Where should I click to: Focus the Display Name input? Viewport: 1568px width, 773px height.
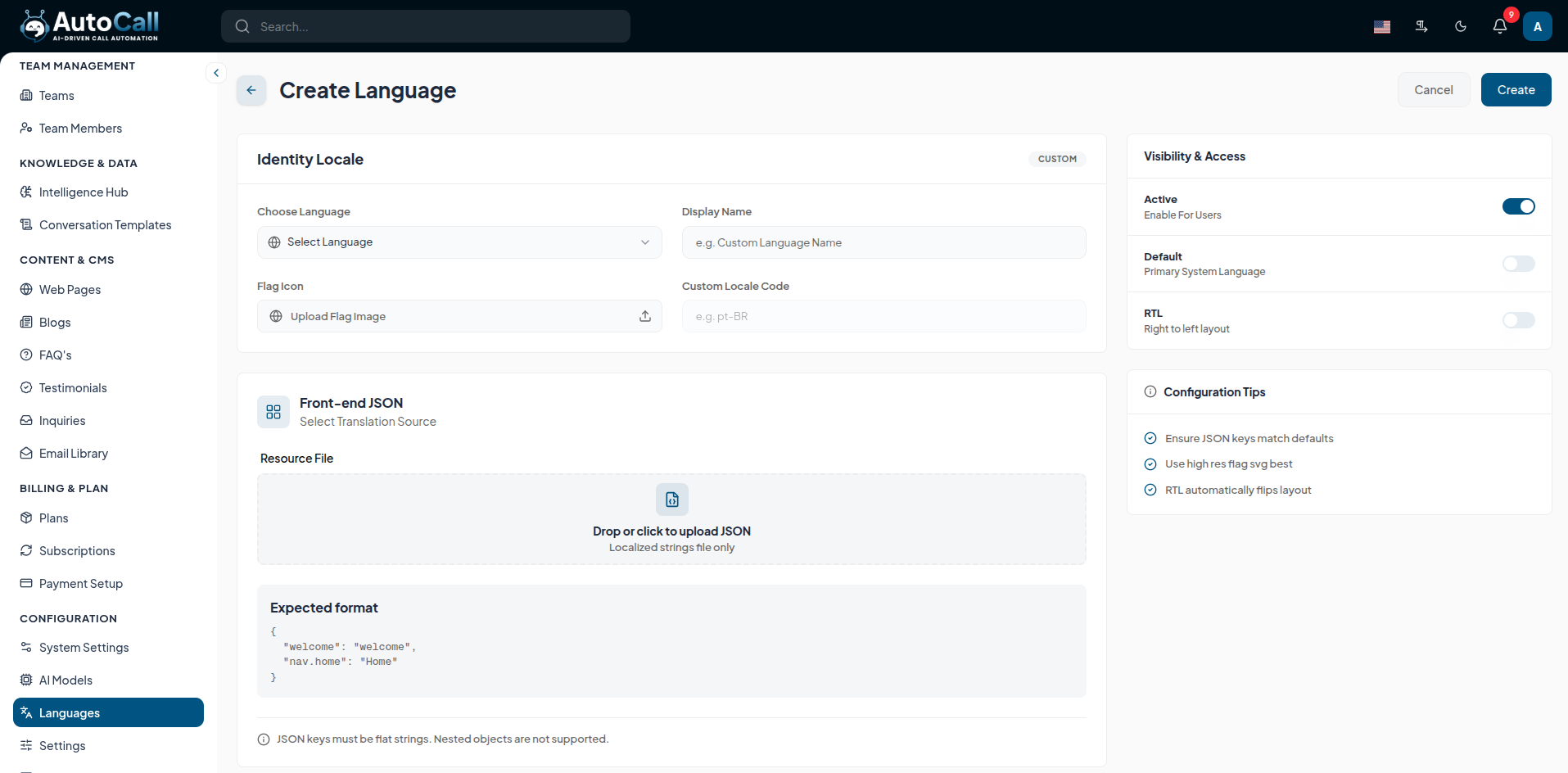point(883,242)
